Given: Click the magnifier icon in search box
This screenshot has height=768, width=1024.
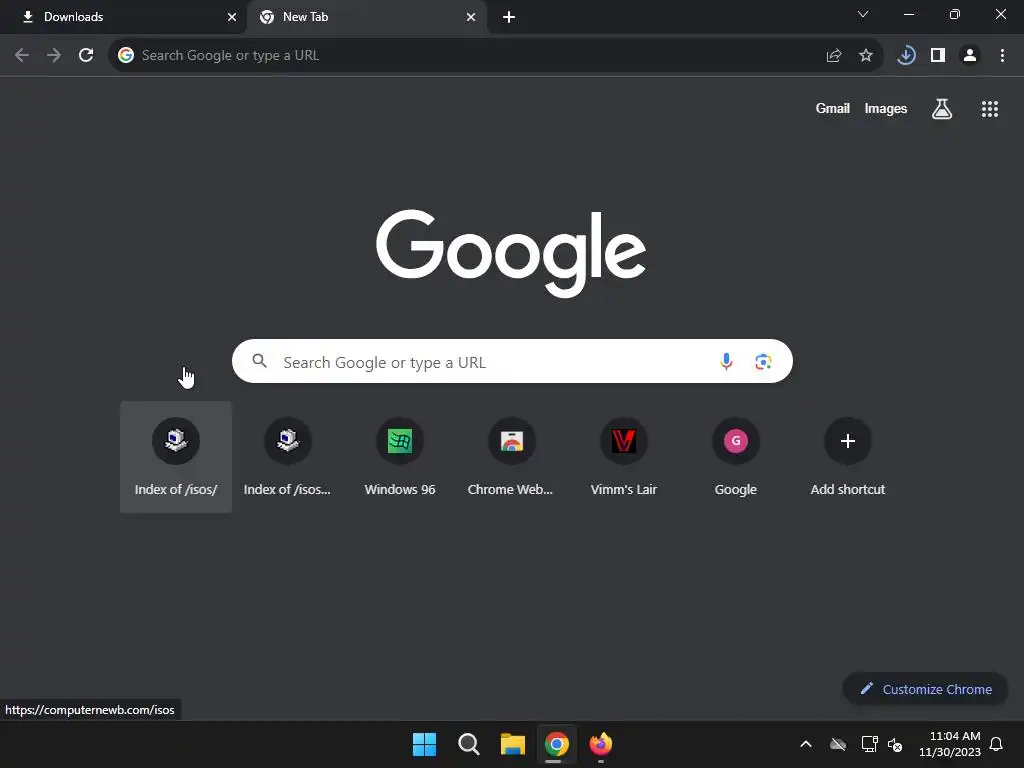Looking at the screenshot, I should (259, 360).
